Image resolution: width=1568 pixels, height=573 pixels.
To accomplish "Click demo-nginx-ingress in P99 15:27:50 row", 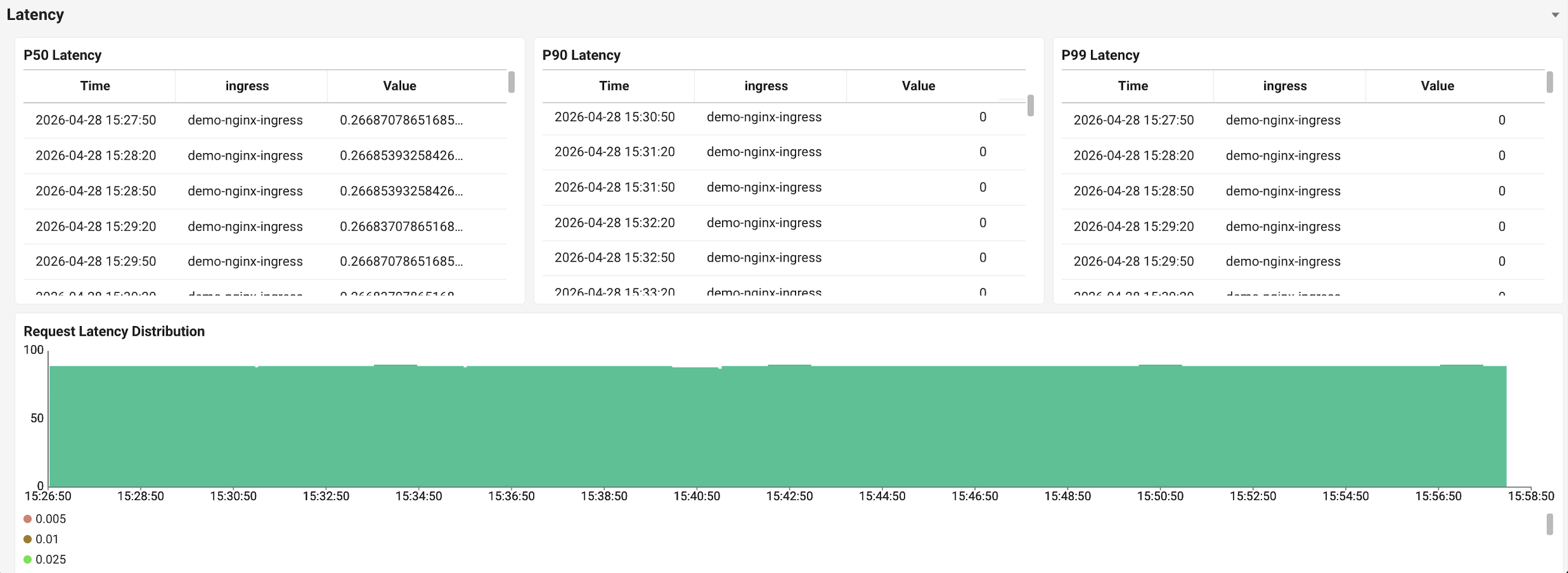I will (x=1283, y=121).
